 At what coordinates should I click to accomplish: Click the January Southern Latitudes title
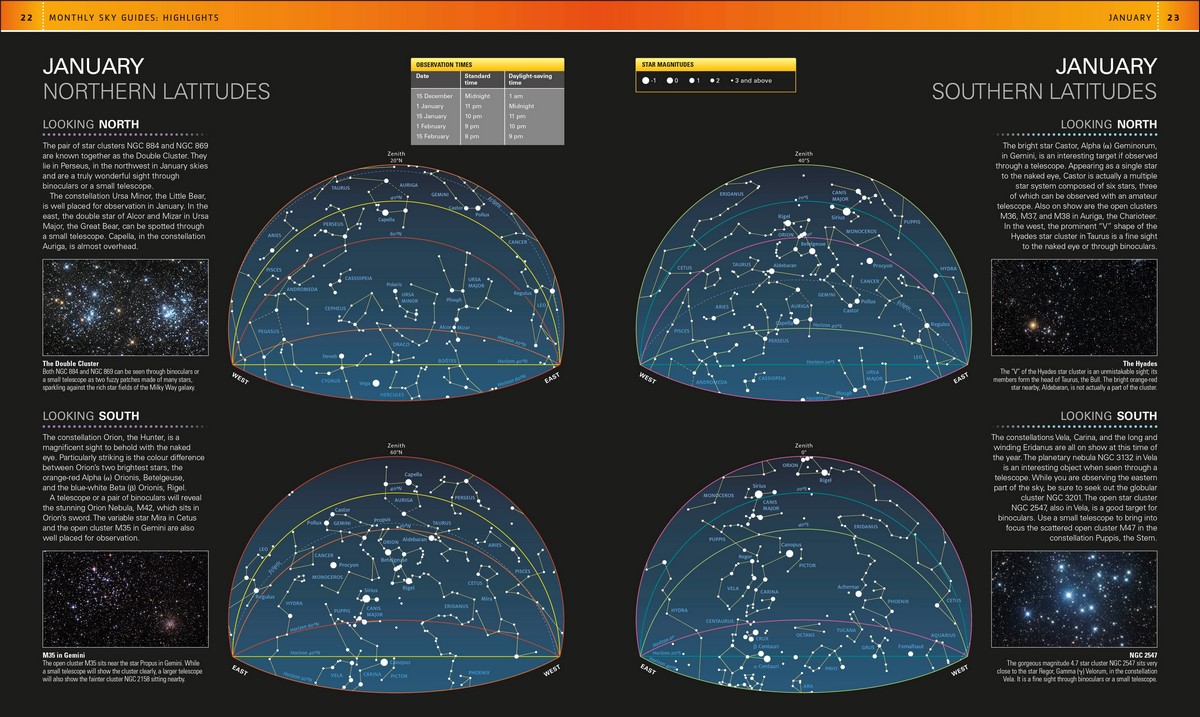pyautogui.click(x=1044, y=79)
